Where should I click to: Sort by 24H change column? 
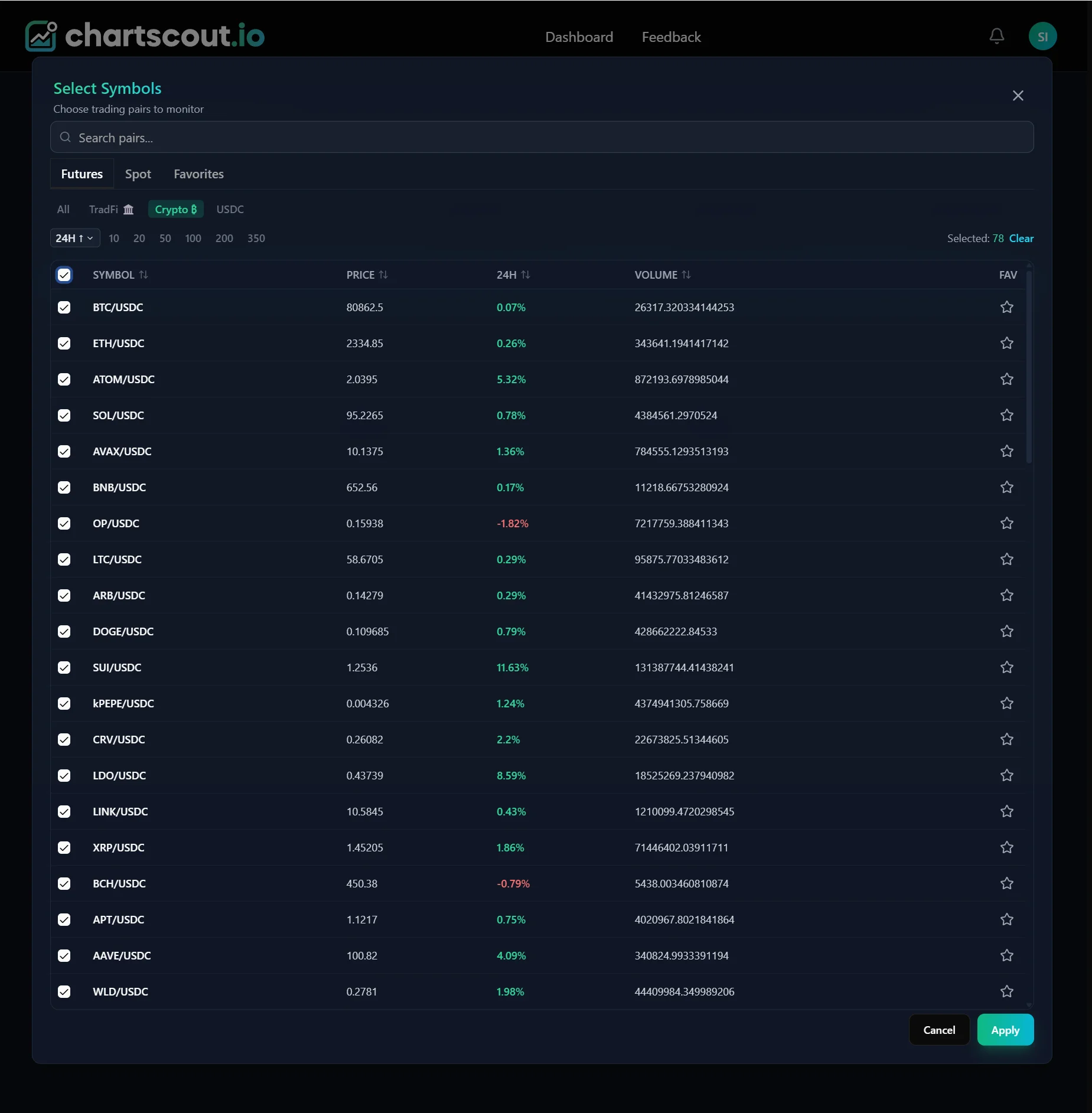[513, 275]
